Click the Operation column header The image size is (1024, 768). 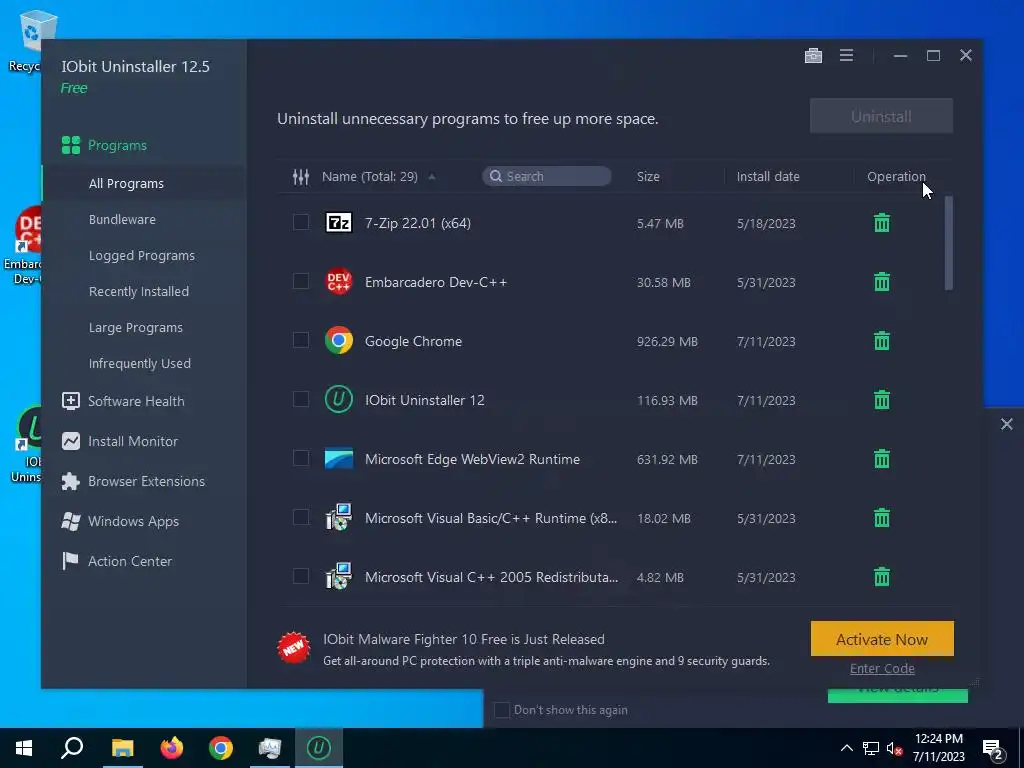[x=896, y=176]
